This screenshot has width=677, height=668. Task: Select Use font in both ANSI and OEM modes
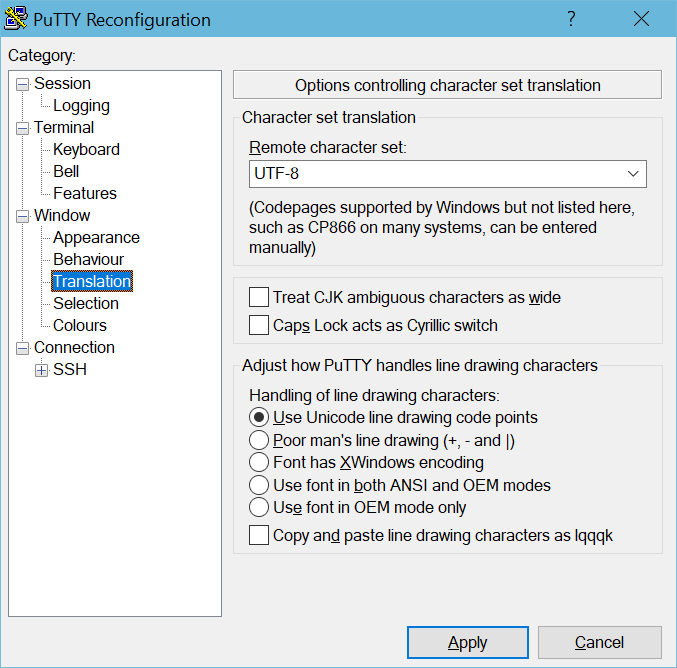pos(259,485)
